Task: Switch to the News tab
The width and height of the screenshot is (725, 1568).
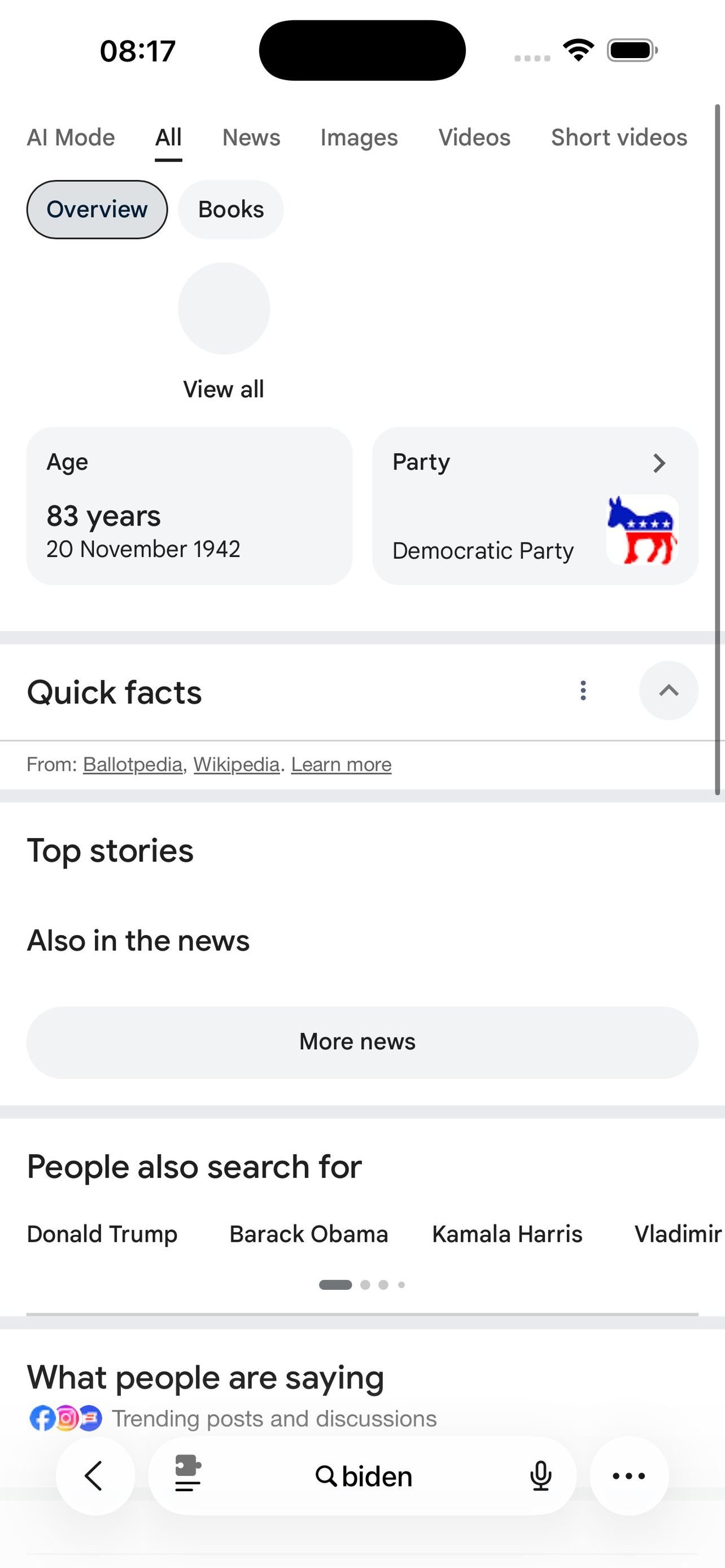Action: tap(251, 138)
